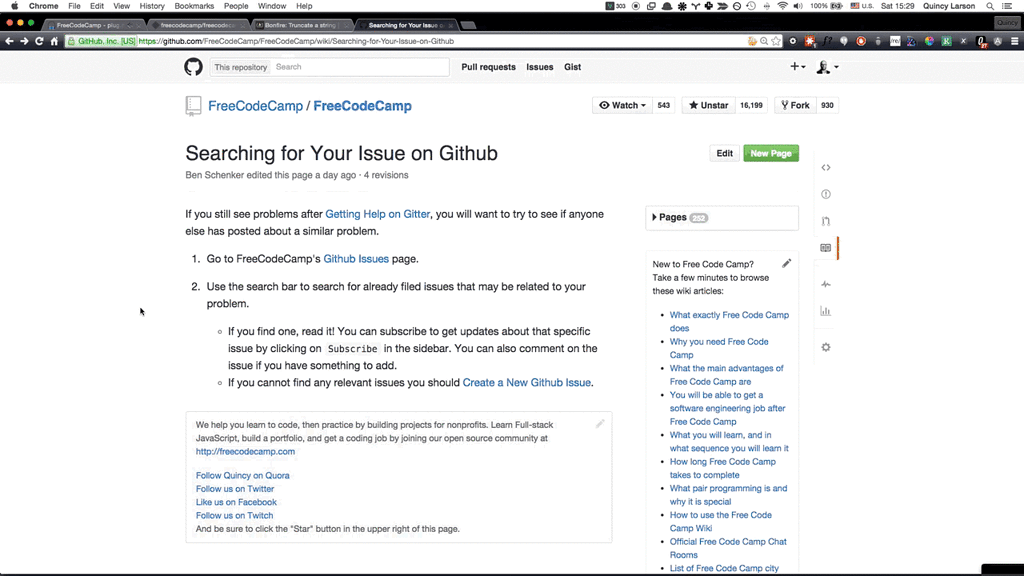The height and width of the screenshot is (576, 1024).
Task: Open the Bookmarks menu in the menu bar
Action: pyautogui.click(x=194, y=5)
